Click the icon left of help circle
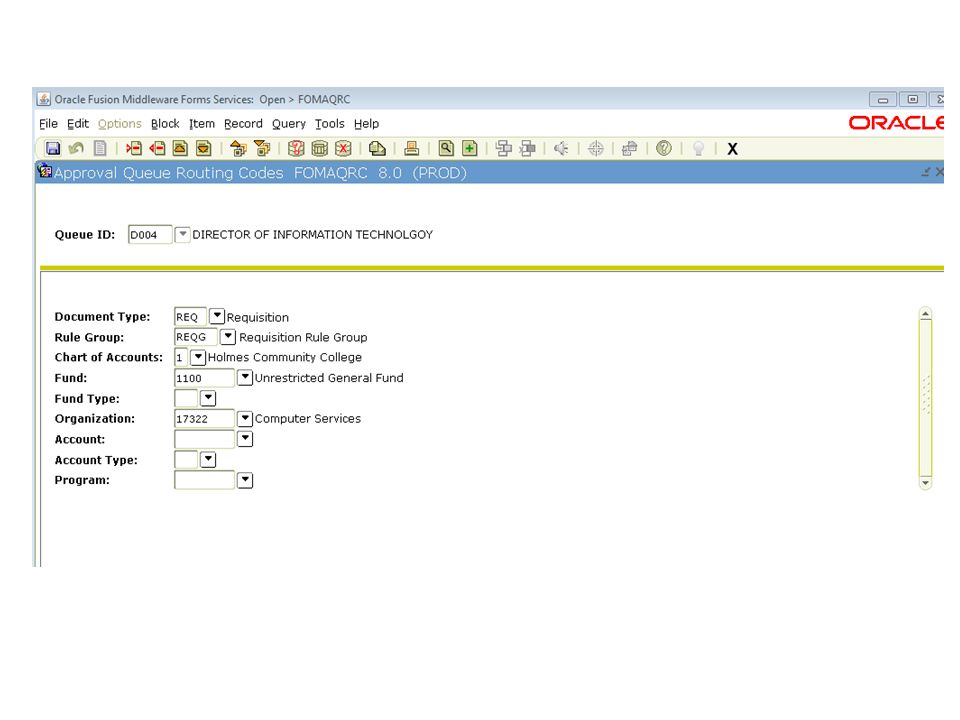Viewport: 960px width, 720px height. click(629, 148)
